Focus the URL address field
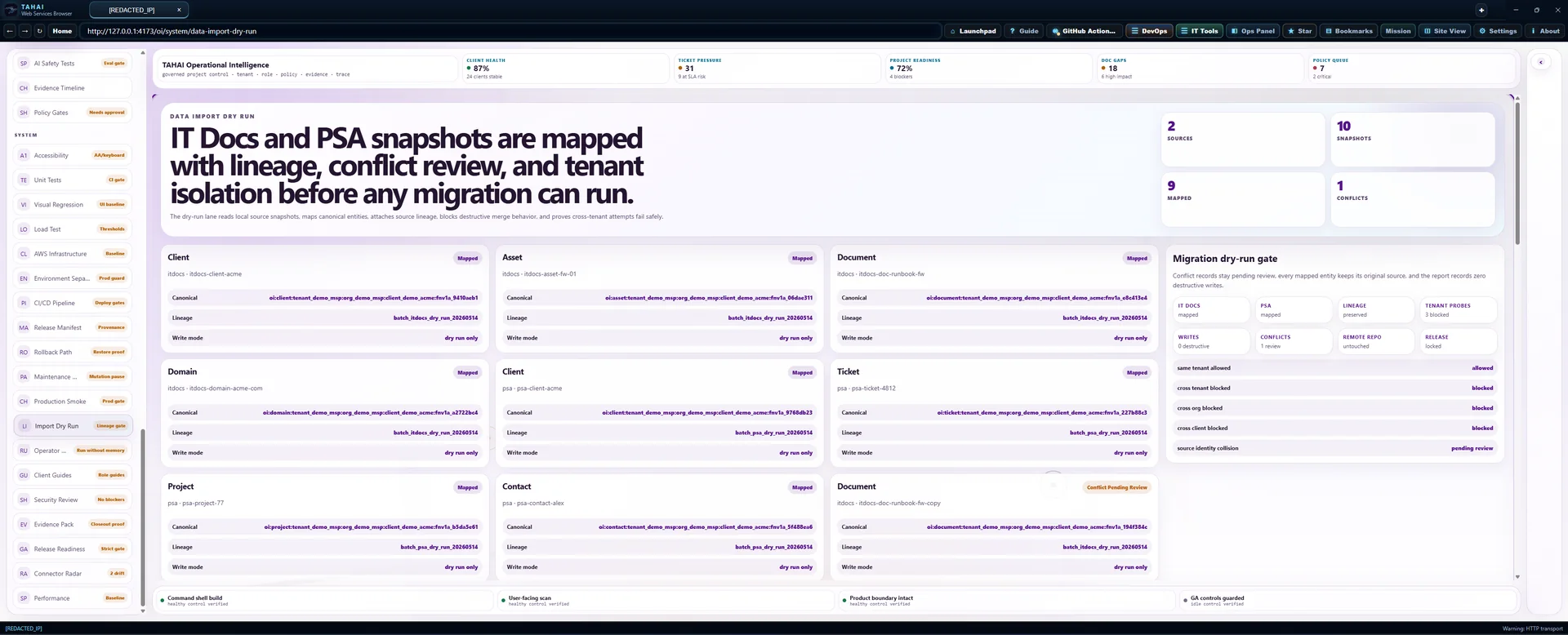The image size is (1568, 635). pos(510,31)
